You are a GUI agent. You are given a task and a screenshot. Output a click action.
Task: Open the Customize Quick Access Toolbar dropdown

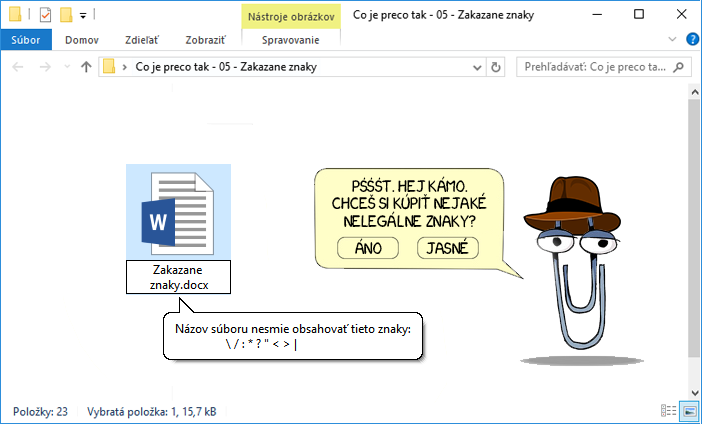click(x=82, y=15)
